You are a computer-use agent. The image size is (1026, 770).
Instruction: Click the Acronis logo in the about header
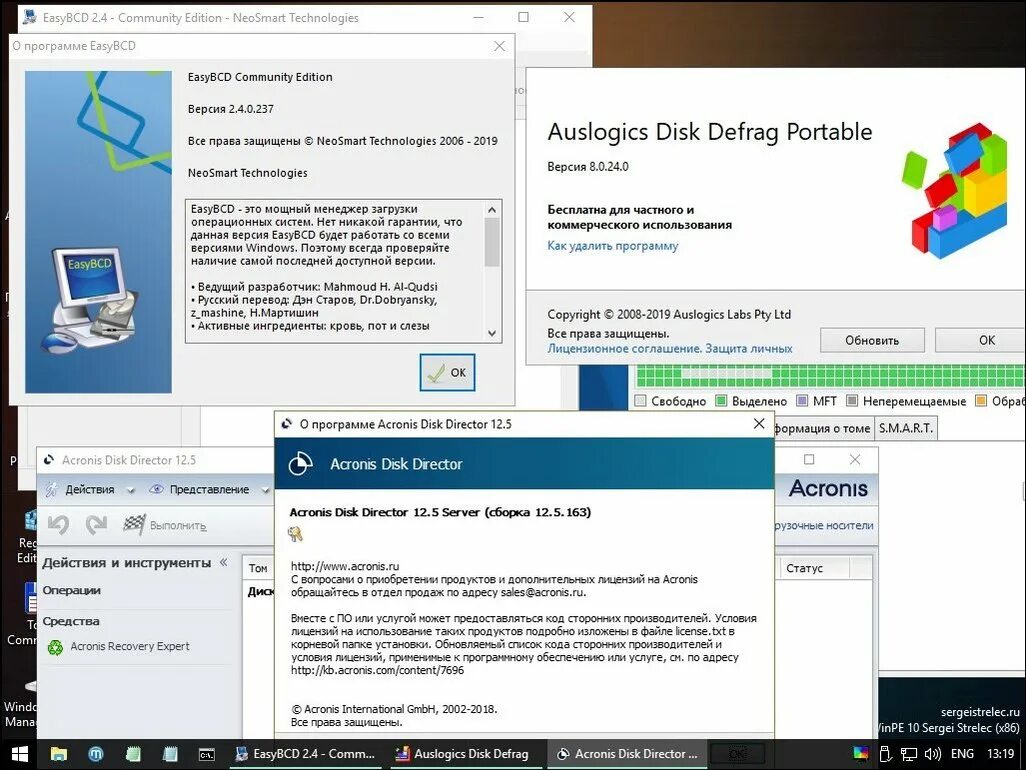tap(300, 463)
